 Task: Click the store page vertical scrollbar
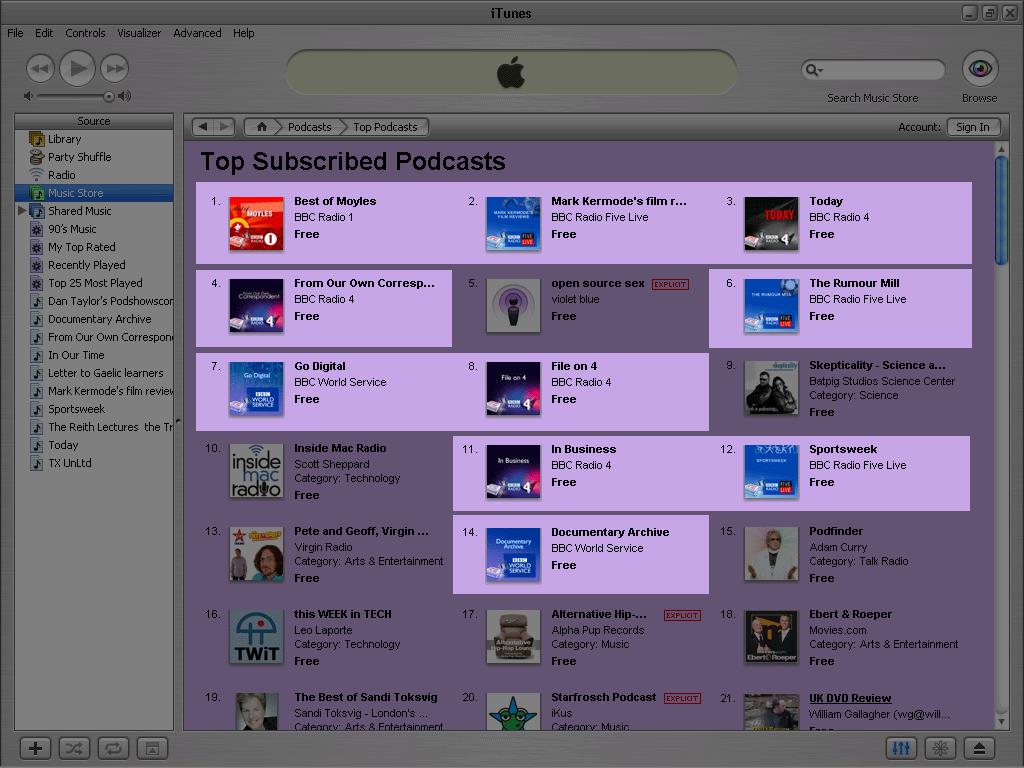pyautogui.click(x=1001, y=210)
